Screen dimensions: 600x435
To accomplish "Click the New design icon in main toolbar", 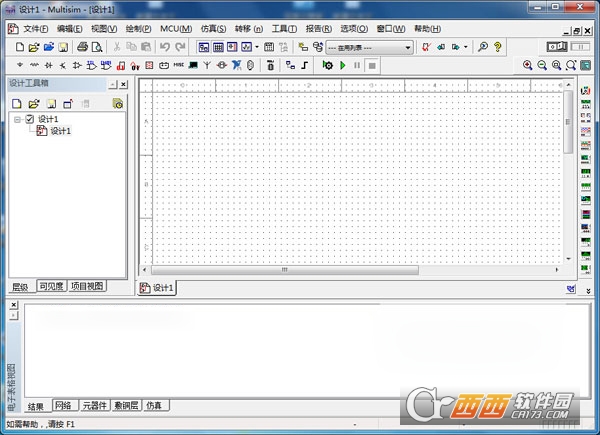I will [20, 47].
